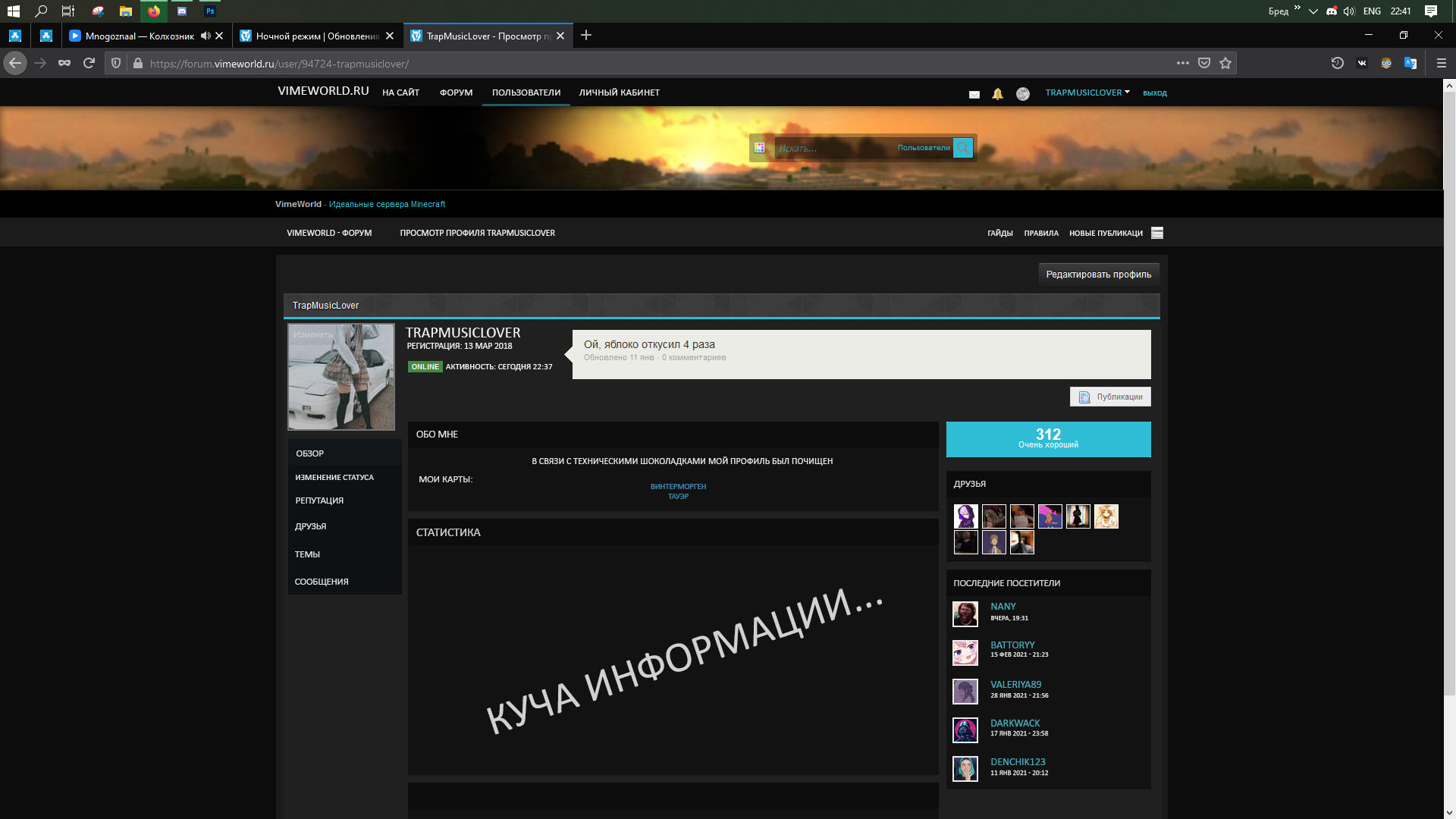Show hidden system tray icons
Screen dimensions: 1456x819
(1313, 11)
